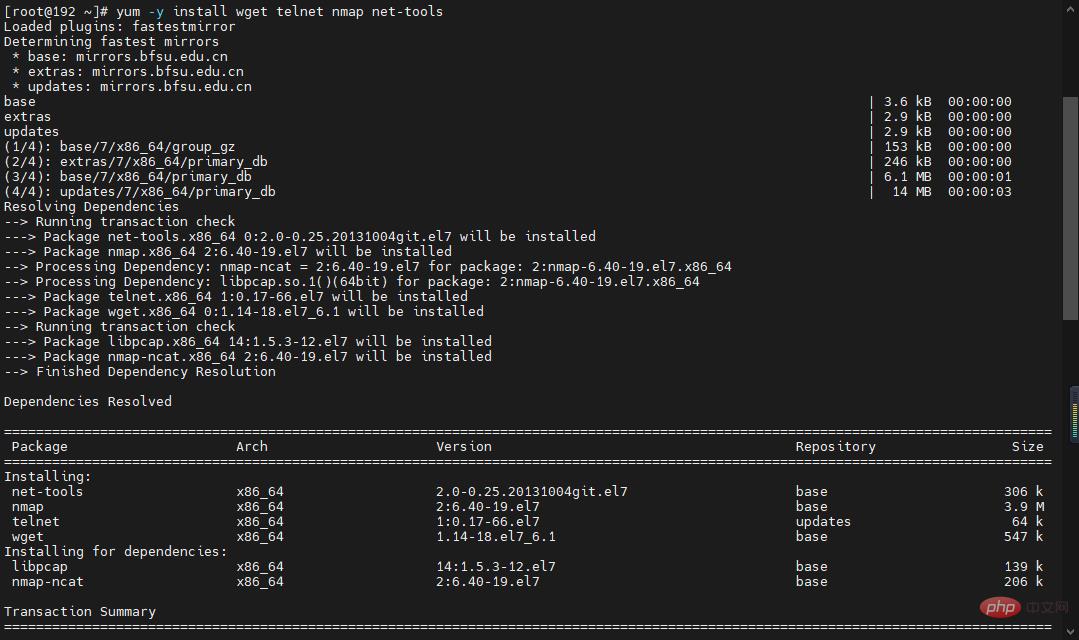Click the Transaction Summary heading
This screenshot has height=640, width=1079.
[80, 612]
